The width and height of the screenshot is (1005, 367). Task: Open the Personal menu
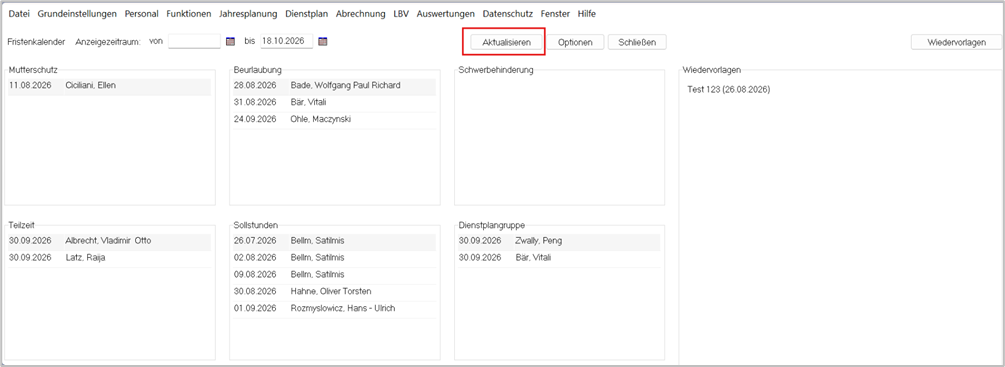[142, 13]
